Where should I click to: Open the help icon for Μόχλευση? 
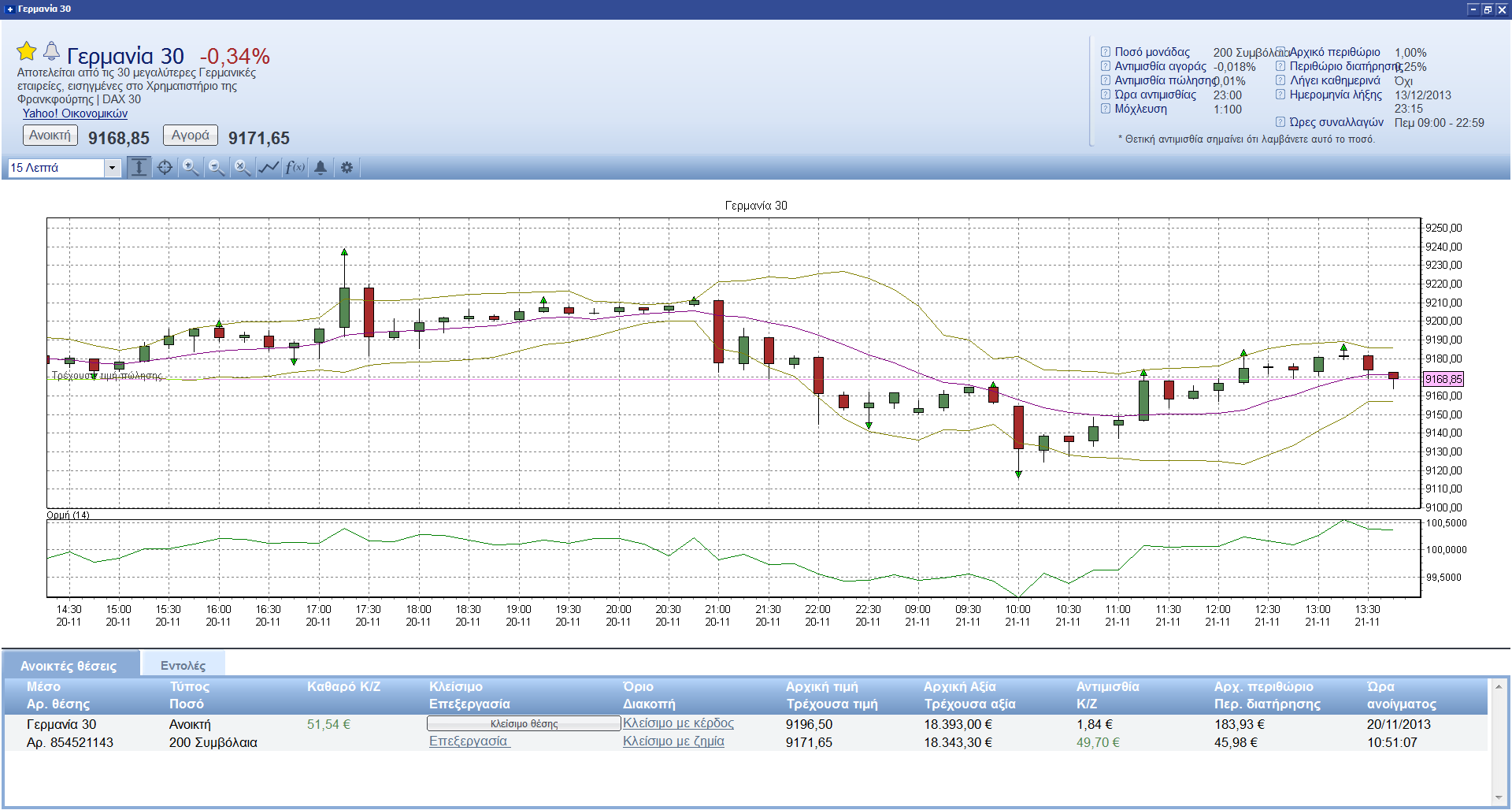[1106, 109]
